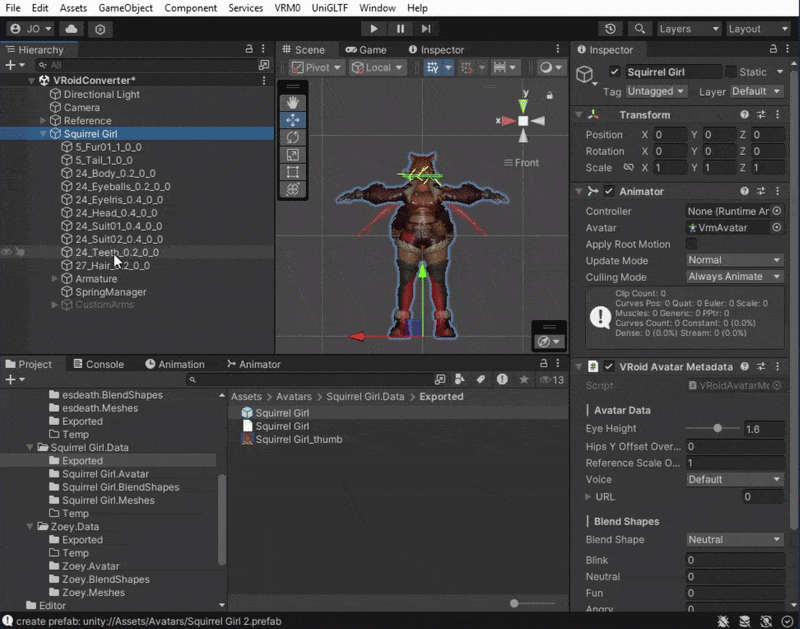This screenshot has height=629, width=800.
Task: Open the GameObject menu
Action: 126,8
